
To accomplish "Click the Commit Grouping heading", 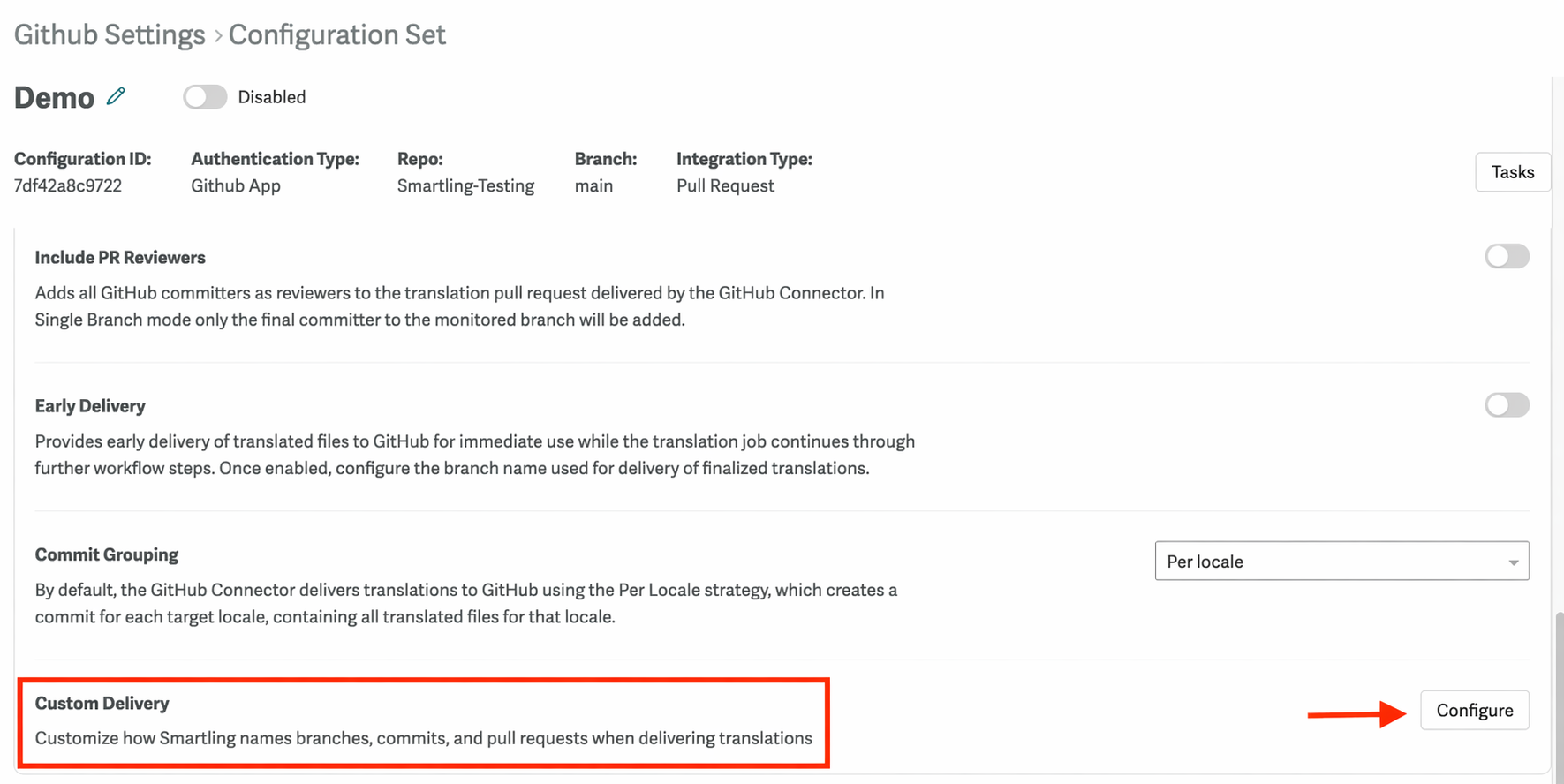I will point(107,554).
